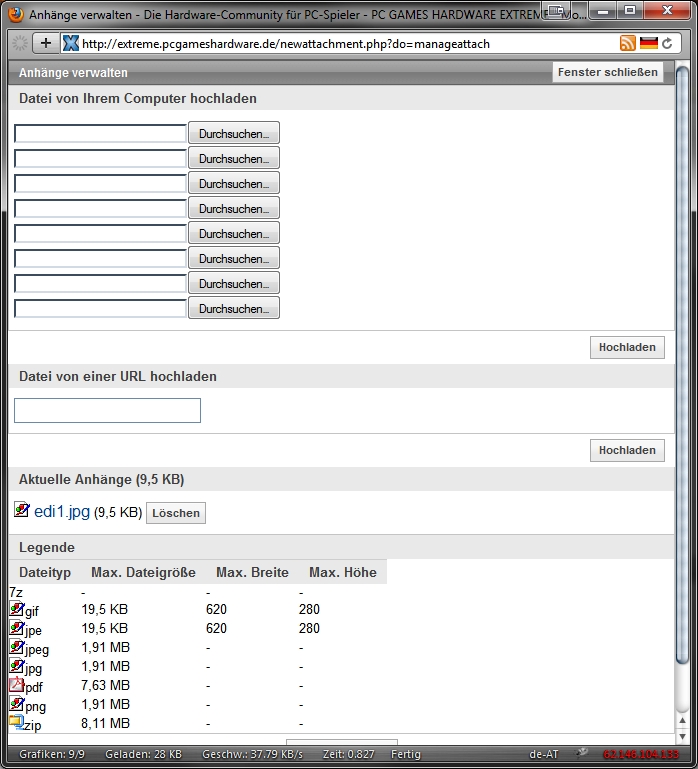698x769 pixels.
Task: Click the first Durchsuchen button
Action: pos(234,133)
